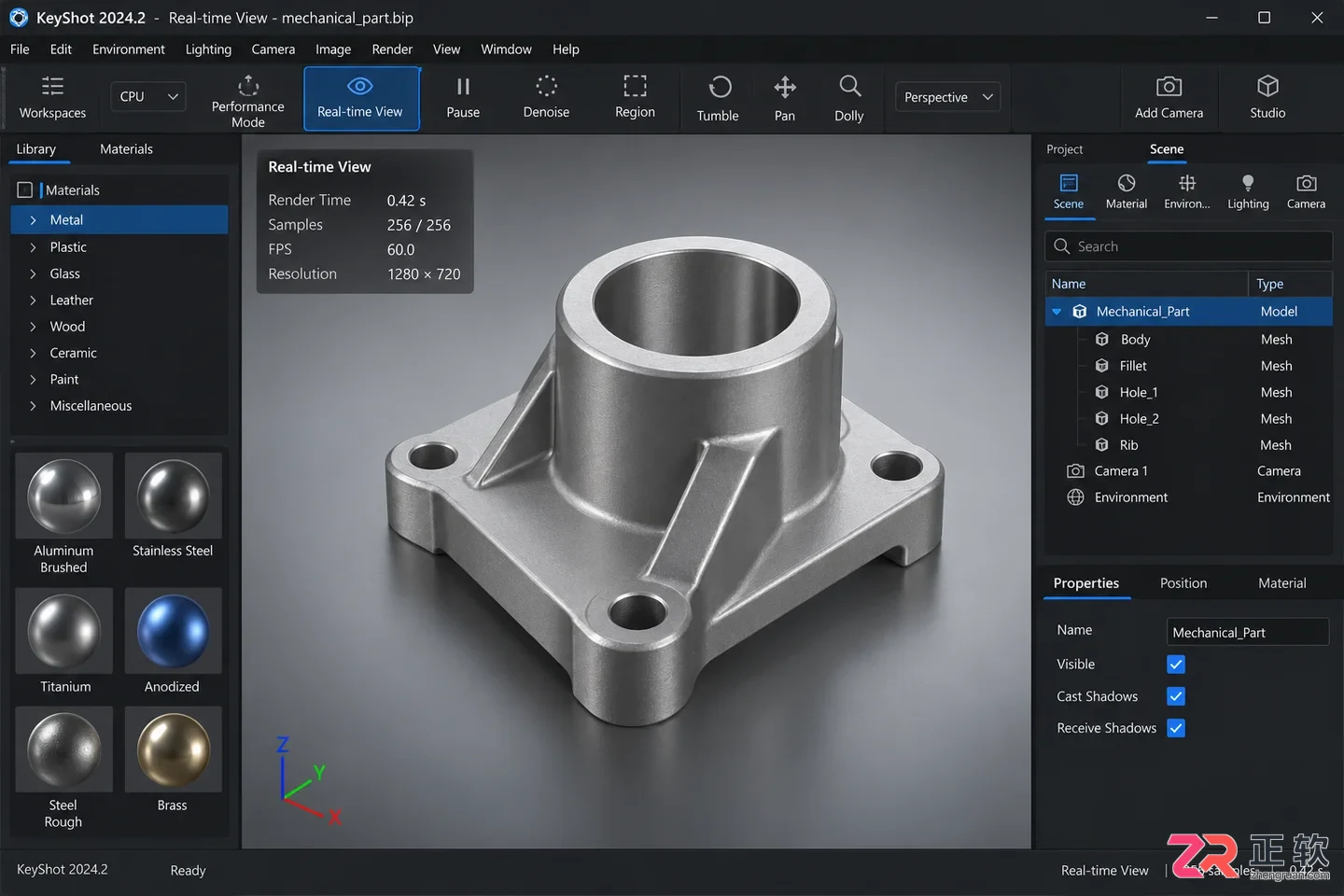Open the Perspective camera dropdown

pos(947,97)
